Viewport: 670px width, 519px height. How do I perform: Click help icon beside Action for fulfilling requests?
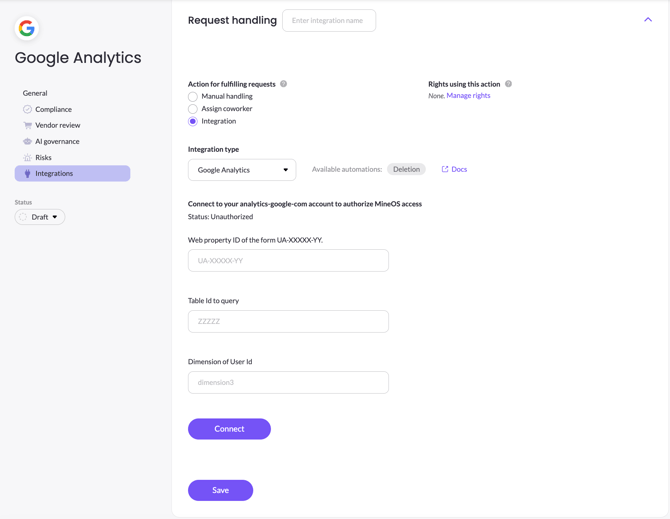tap(284, 84)
